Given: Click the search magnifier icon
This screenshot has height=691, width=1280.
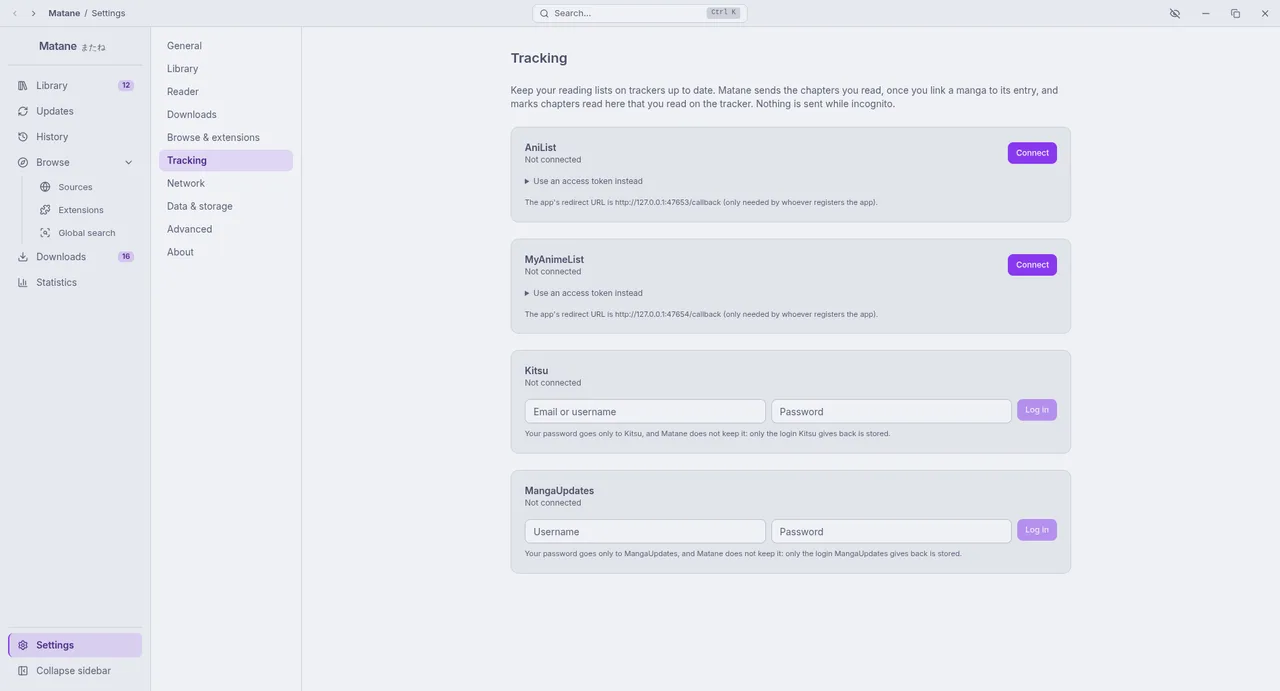Looking at the screenshot, I should pyautogui.click(x=544, y=13).
